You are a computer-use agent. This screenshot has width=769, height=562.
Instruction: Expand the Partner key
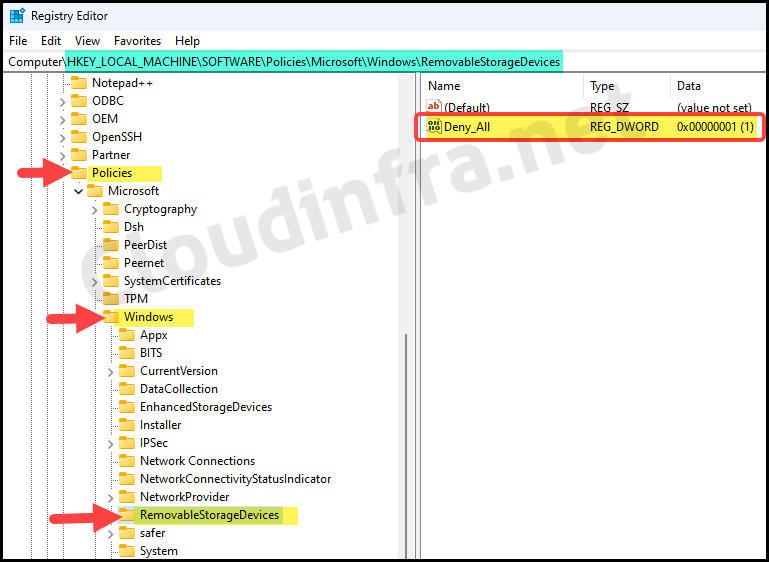(62, 156)
